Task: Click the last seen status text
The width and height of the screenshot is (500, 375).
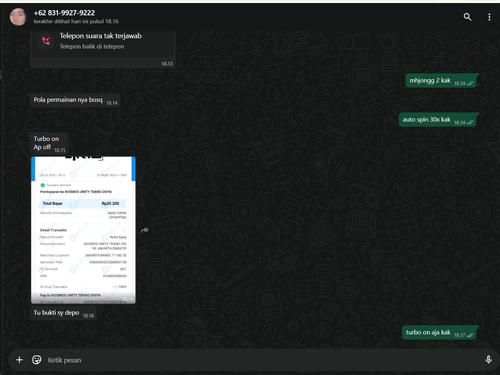Action: pyautogui.click(x=76, y=21)
